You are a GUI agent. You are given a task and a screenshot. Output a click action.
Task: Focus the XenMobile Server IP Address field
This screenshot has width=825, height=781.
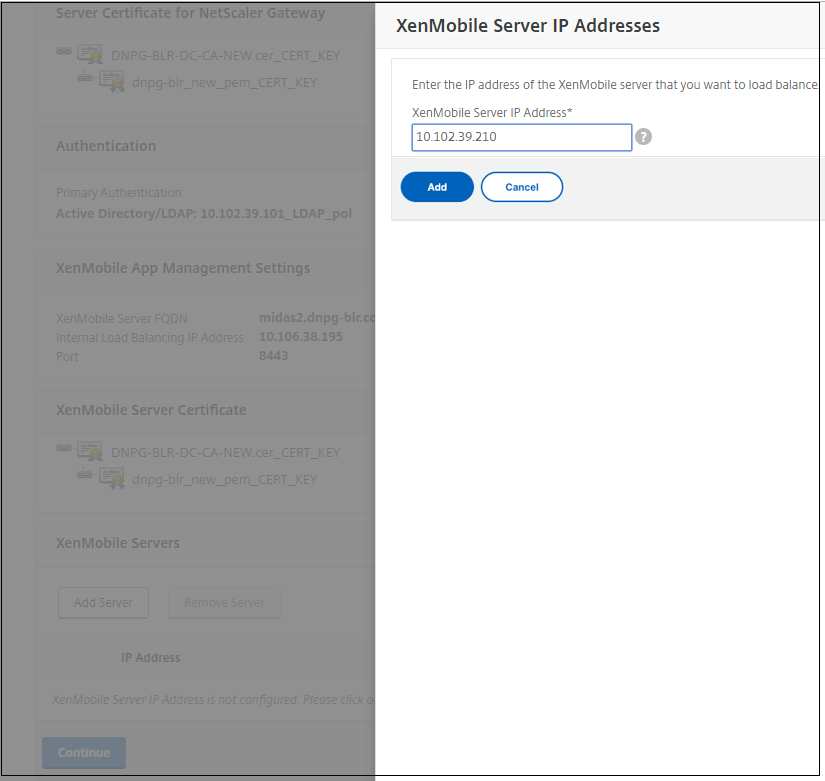pyautogui.click(x=521, y=137)
